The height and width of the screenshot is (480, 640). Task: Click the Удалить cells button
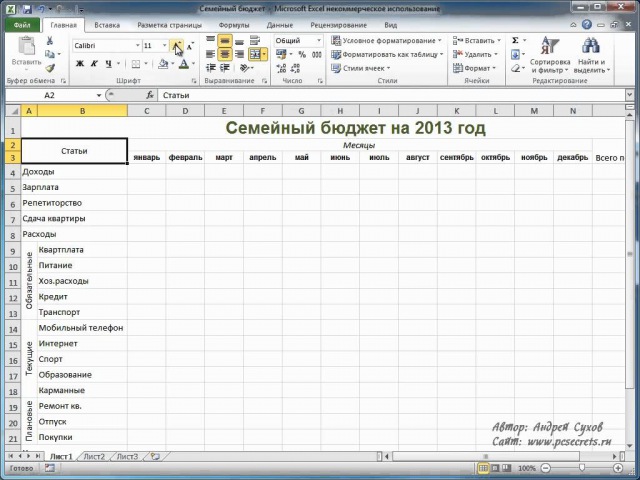point(475,54)
